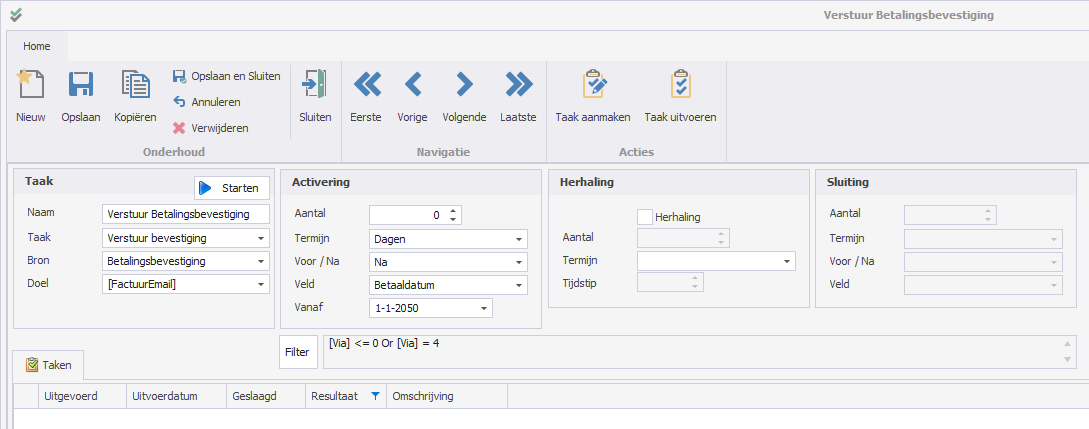Open the Sluiting Veld dropdown
1089x429 pixels.
point(1054,285)
